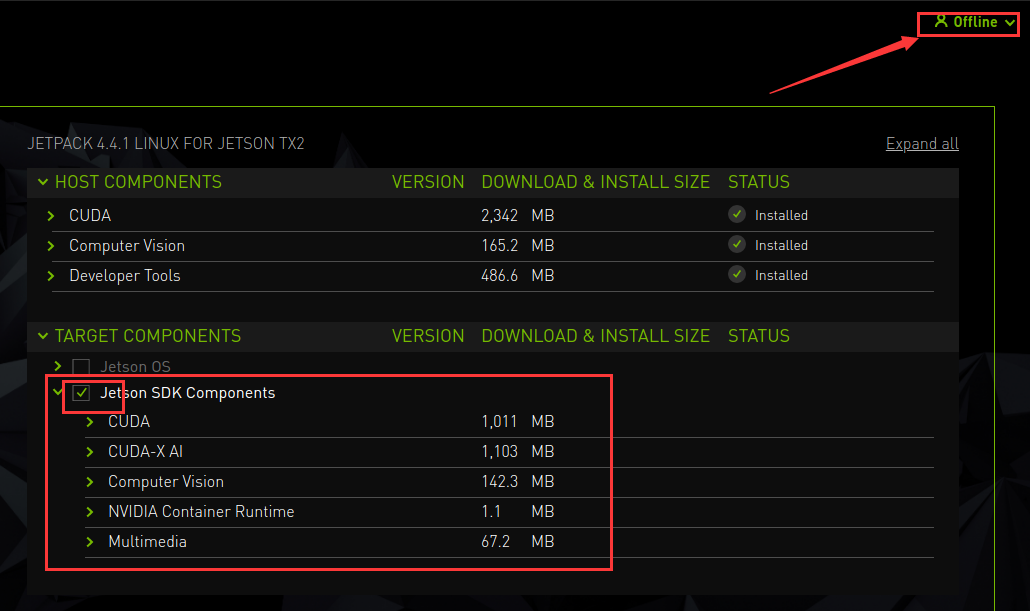1030x611 pixels.
Task: Click the 2,342 MB size value
Action: 518,215
